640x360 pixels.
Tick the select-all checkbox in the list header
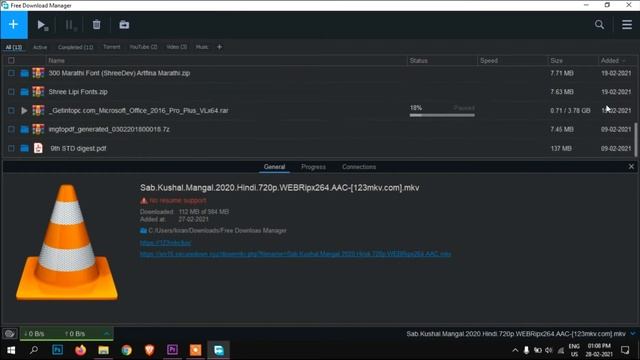click(x=11, y=60)
